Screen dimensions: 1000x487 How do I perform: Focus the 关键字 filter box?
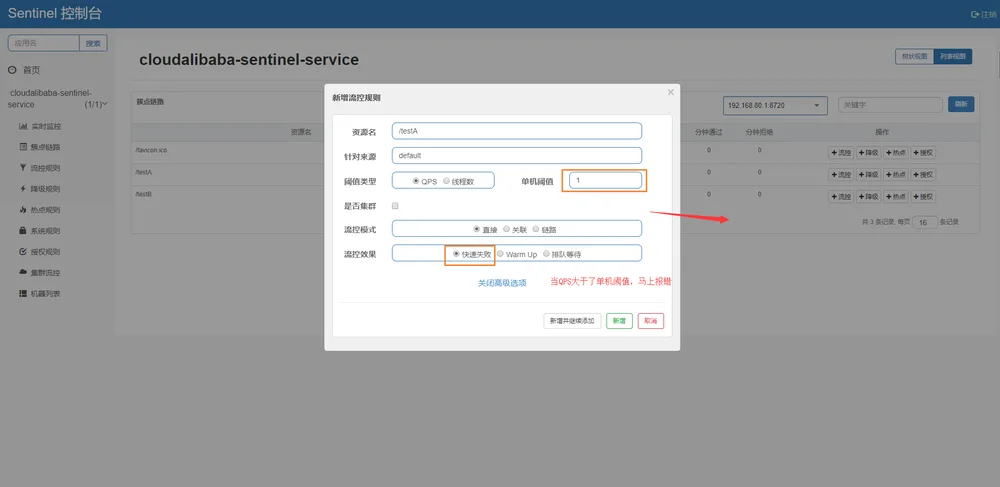(x=890, y=105)
